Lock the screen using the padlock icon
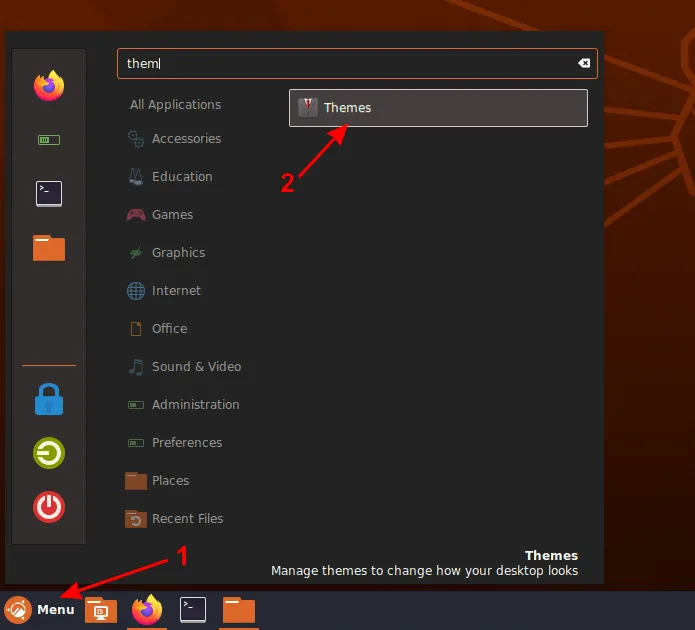This screenshot has height=630, width=695. (48, 400)
